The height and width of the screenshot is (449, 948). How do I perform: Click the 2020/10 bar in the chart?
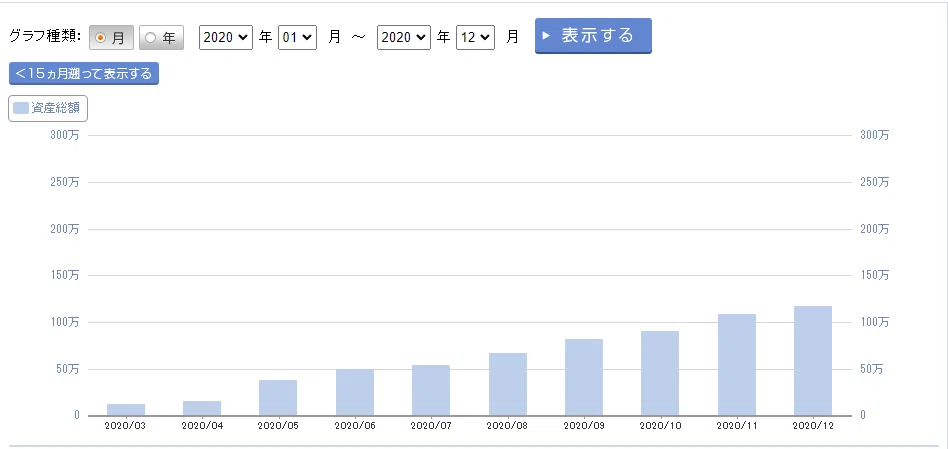point(660,373)
